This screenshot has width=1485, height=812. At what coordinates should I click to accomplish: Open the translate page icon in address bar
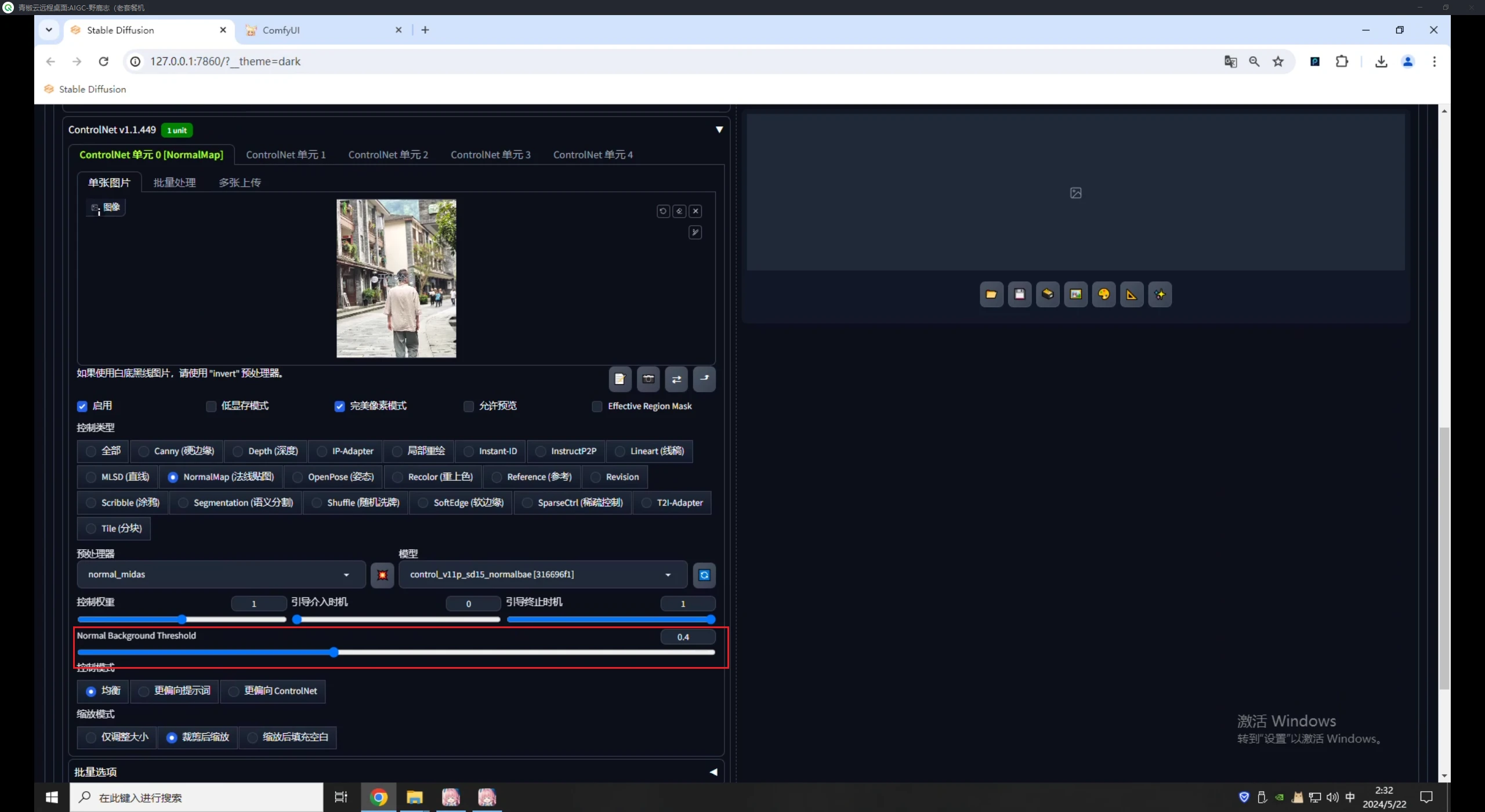1230,61
